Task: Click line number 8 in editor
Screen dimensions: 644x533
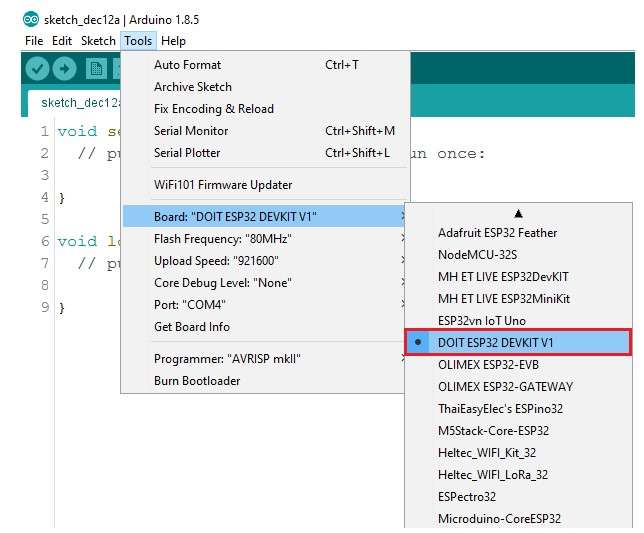Action: [x=45, y=285]
